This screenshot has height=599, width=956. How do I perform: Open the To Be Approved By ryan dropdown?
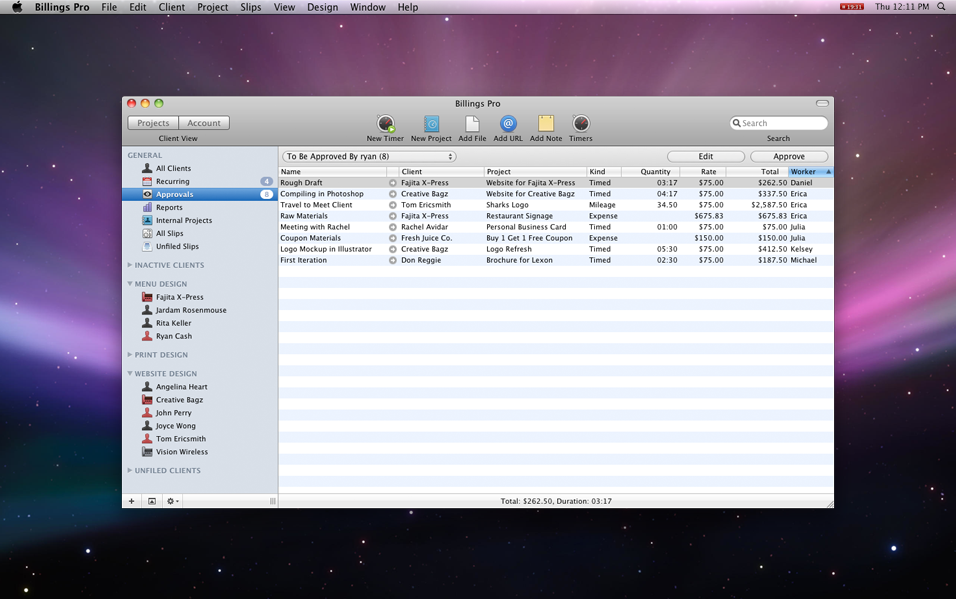(369, 157)
